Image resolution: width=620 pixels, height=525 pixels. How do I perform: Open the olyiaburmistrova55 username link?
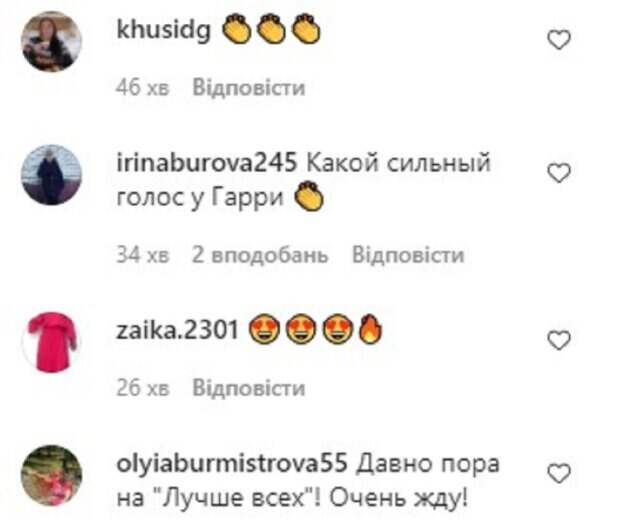[x=232, y=464]
